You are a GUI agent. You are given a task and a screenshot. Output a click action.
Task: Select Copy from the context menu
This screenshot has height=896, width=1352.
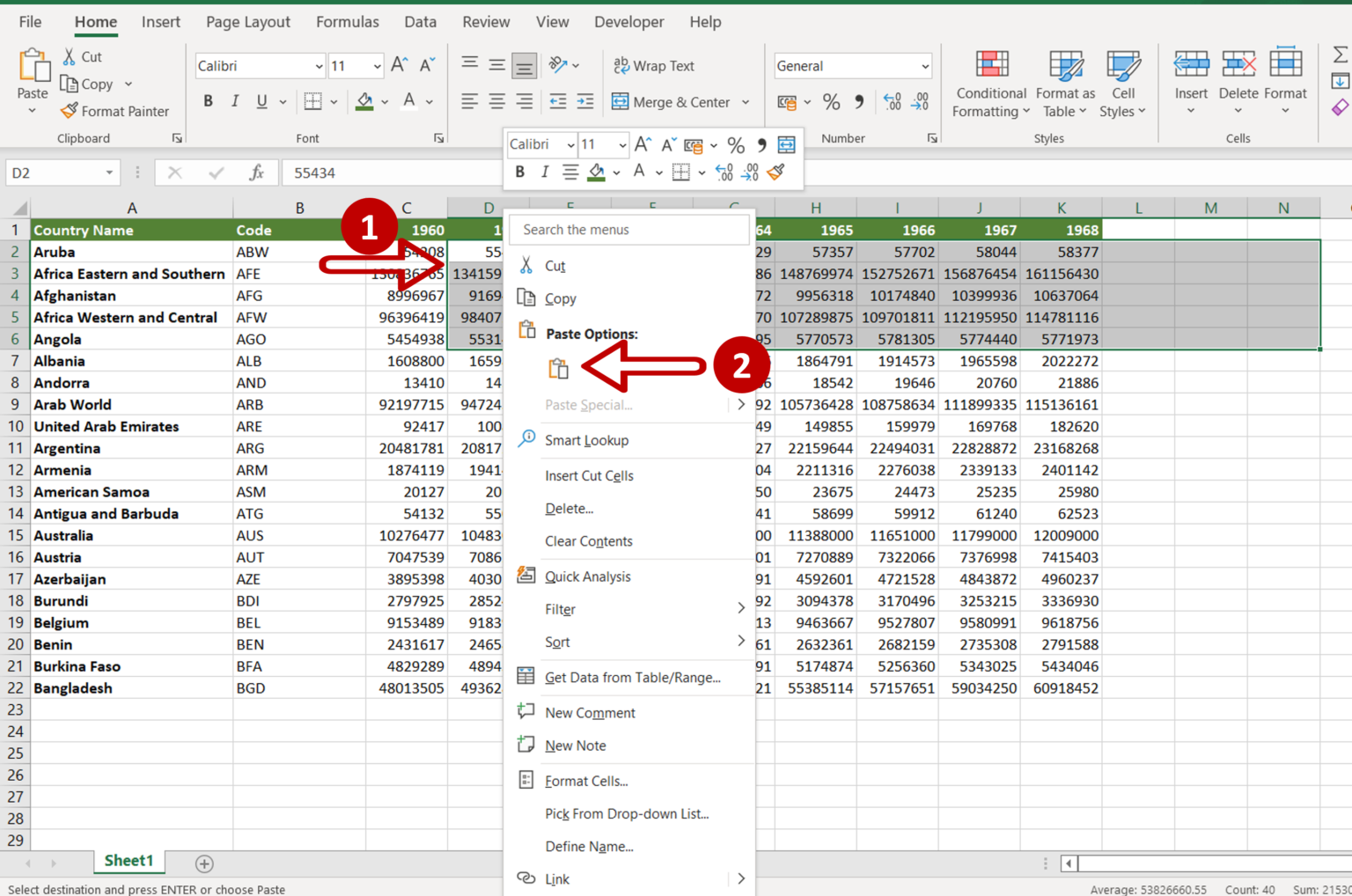pos(561,298)
